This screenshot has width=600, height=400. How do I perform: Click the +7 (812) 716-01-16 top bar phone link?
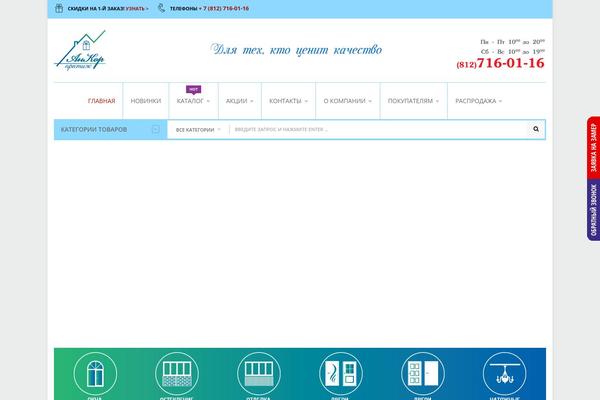click(224, 8)
